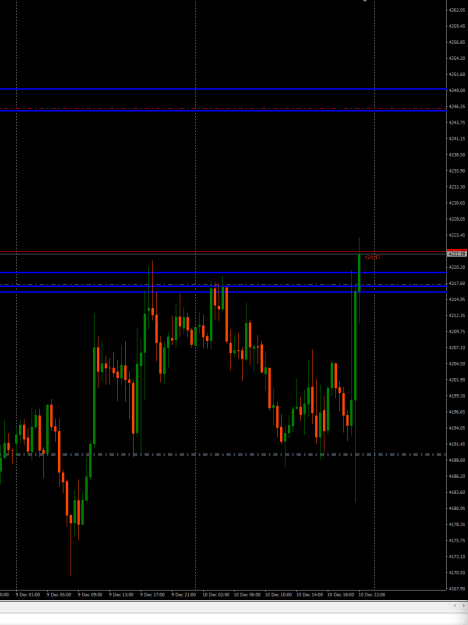Image resolution: width=468 pixels, height=625 pixels.
Task: Click the 10 Dec 14:00 time label
Action: 309,595
